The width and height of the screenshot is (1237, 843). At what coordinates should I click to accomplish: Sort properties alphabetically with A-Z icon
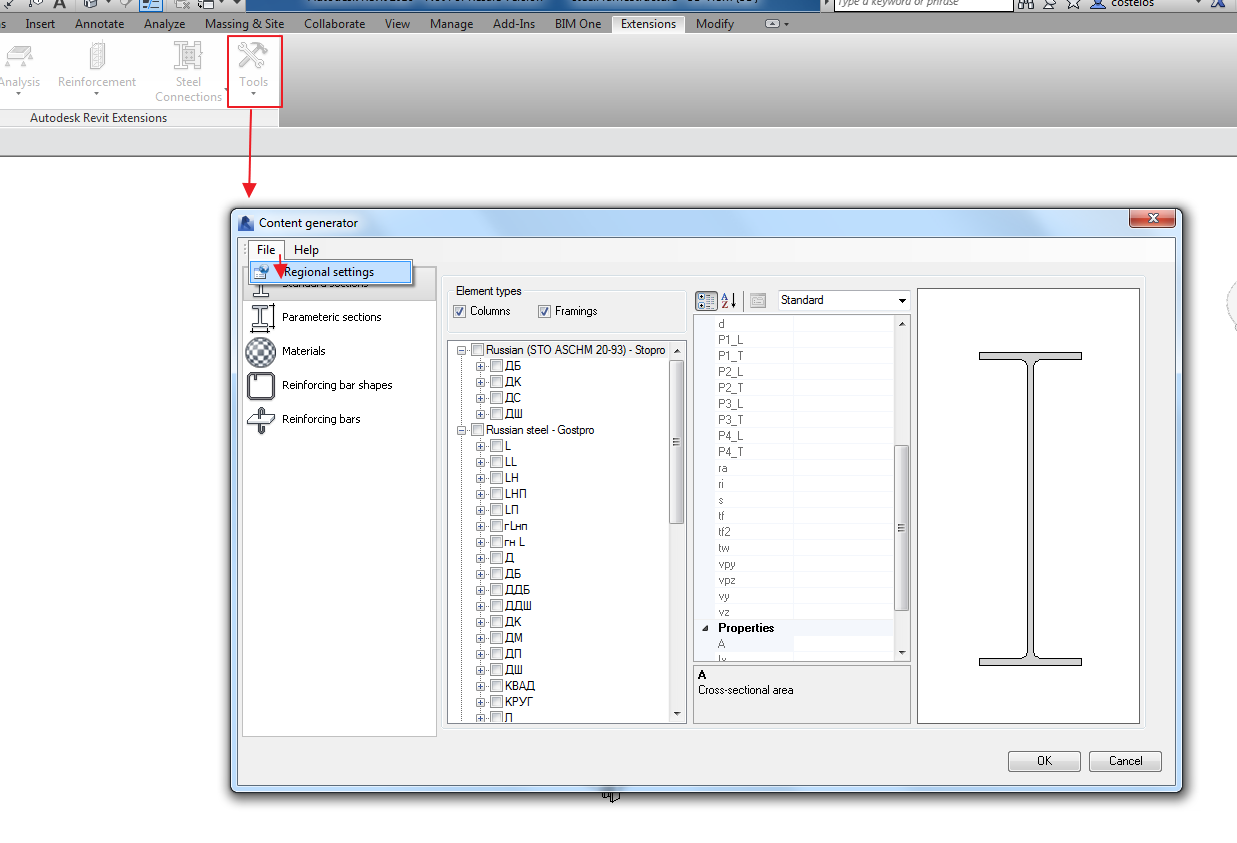[728, 300]
